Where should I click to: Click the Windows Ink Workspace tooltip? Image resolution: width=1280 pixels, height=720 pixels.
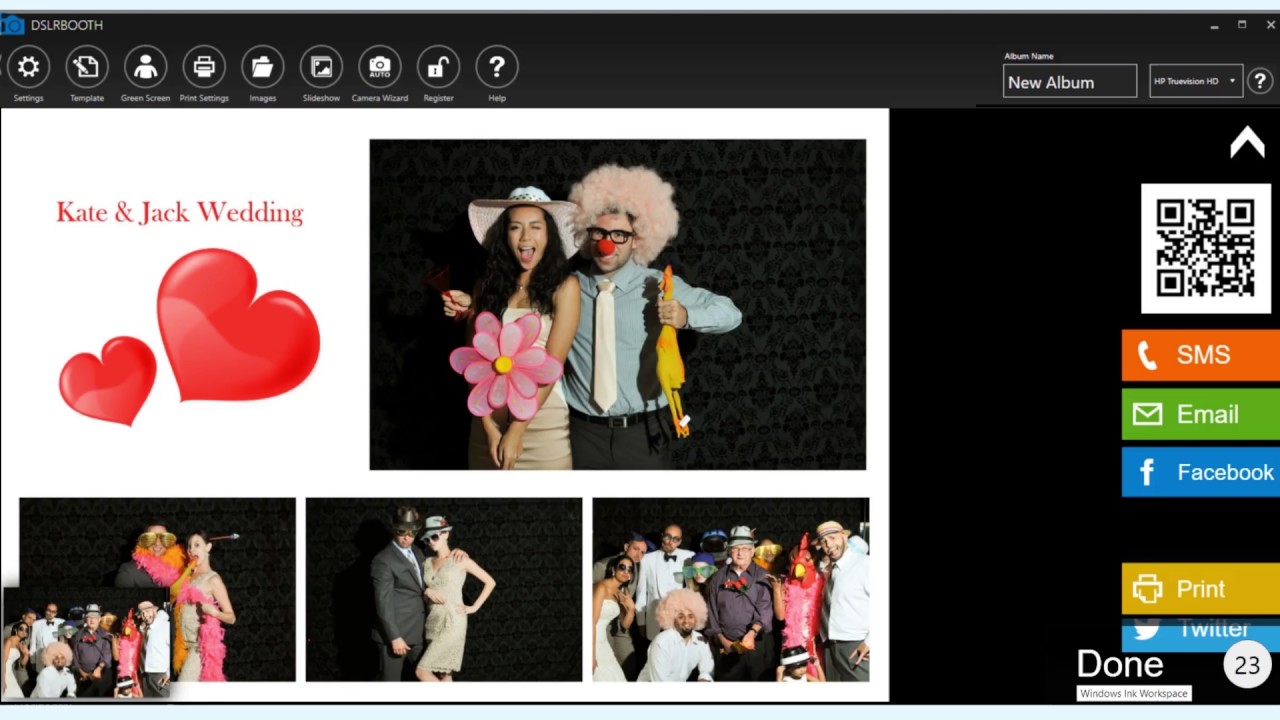pyautogui.click(x=1134, y=693)
